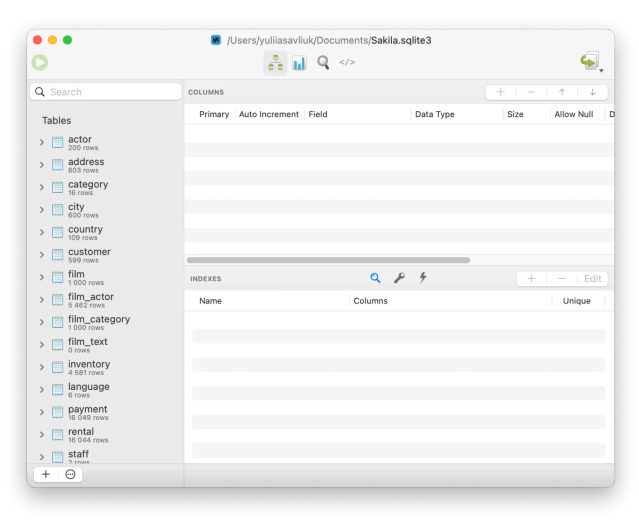Screen dimensions: 639x526
Task: Click the horizontal scrollbar in Columns pane
Action: [x=328, y=260]
